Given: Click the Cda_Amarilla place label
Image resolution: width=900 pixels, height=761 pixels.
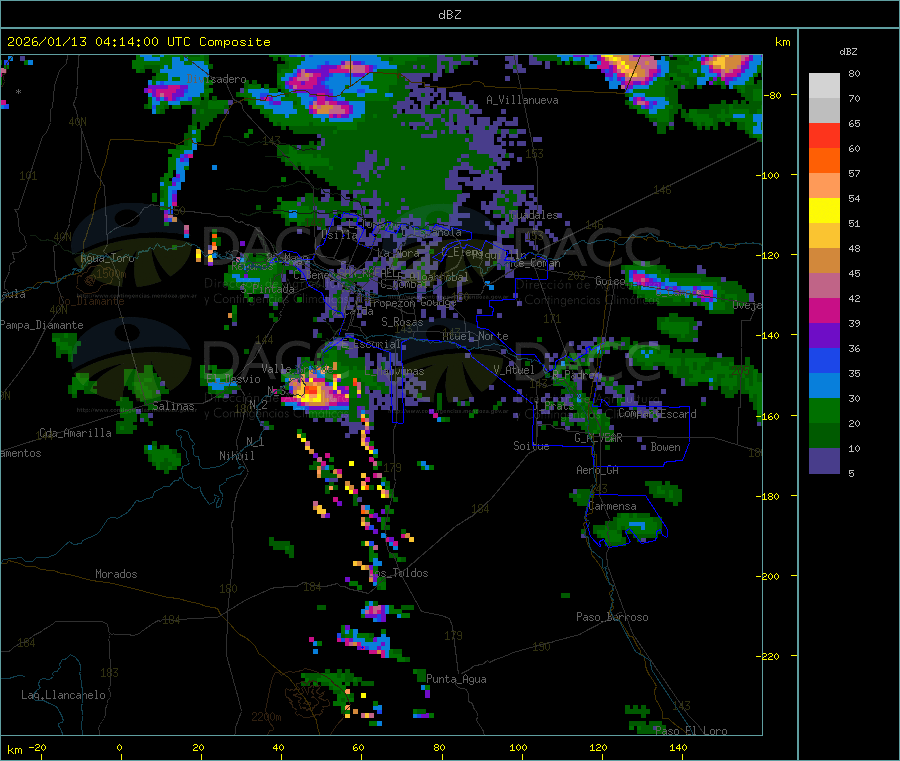Looking at the screenshot, I should [75, 433].
